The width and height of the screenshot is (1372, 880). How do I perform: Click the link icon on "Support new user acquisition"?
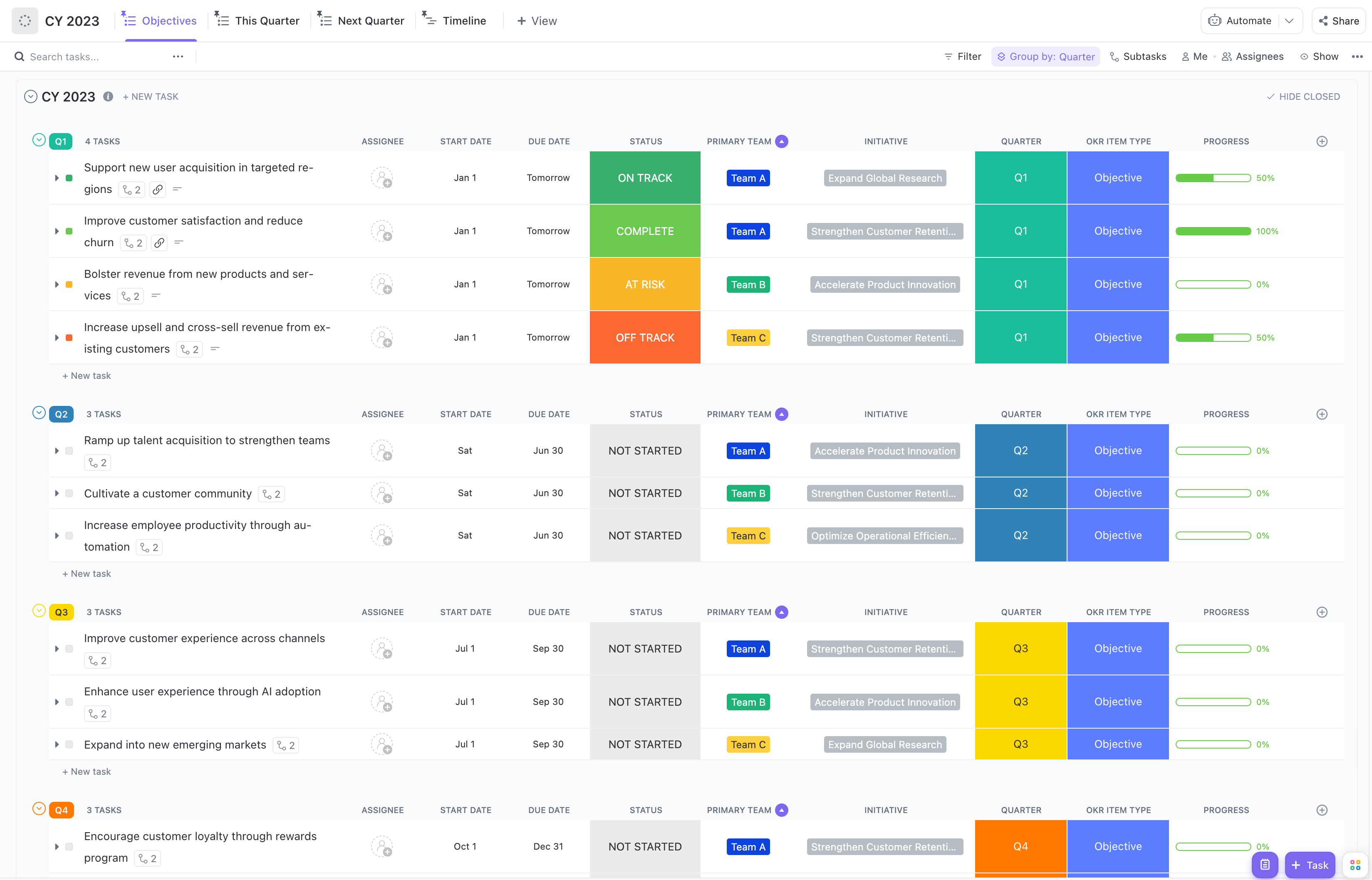pyautogui.click(x=158, y=189)
